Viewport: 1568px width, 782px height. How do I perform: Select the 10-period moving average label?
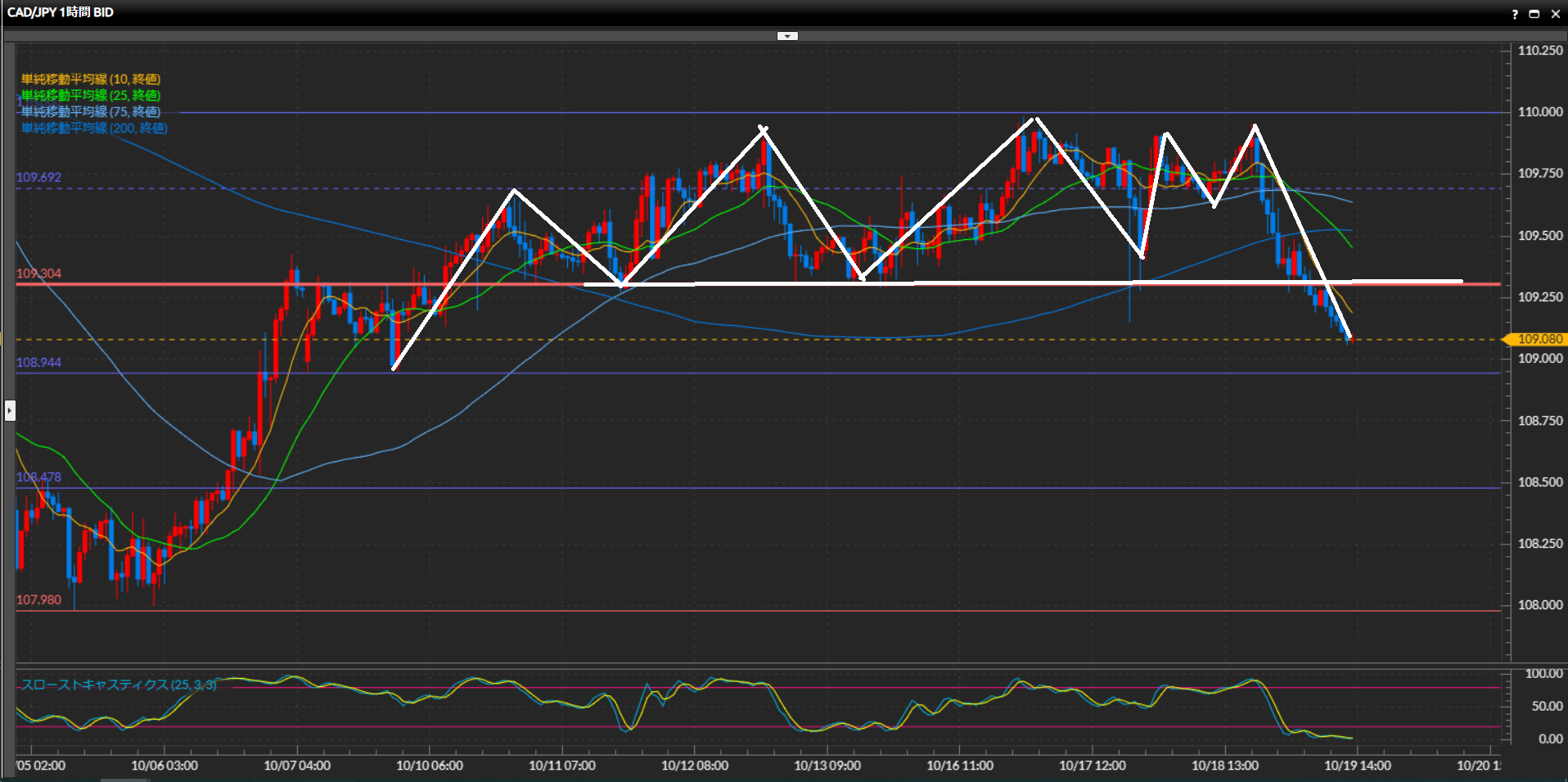[91, 79]
